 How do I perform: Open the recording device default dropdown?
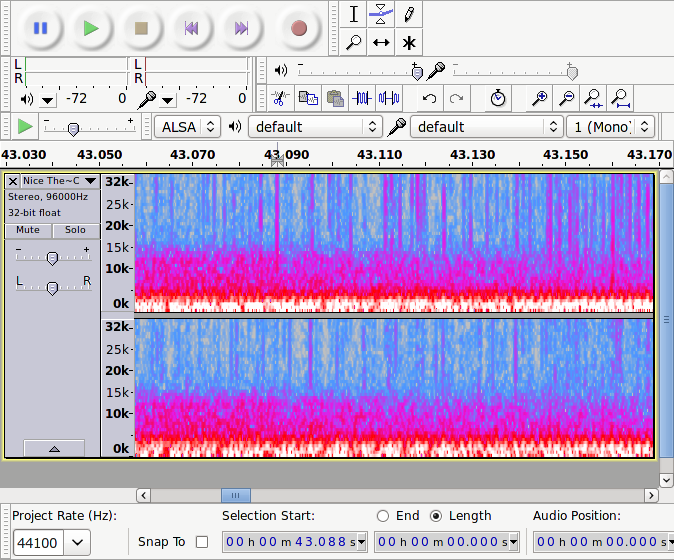coord(487,127)
